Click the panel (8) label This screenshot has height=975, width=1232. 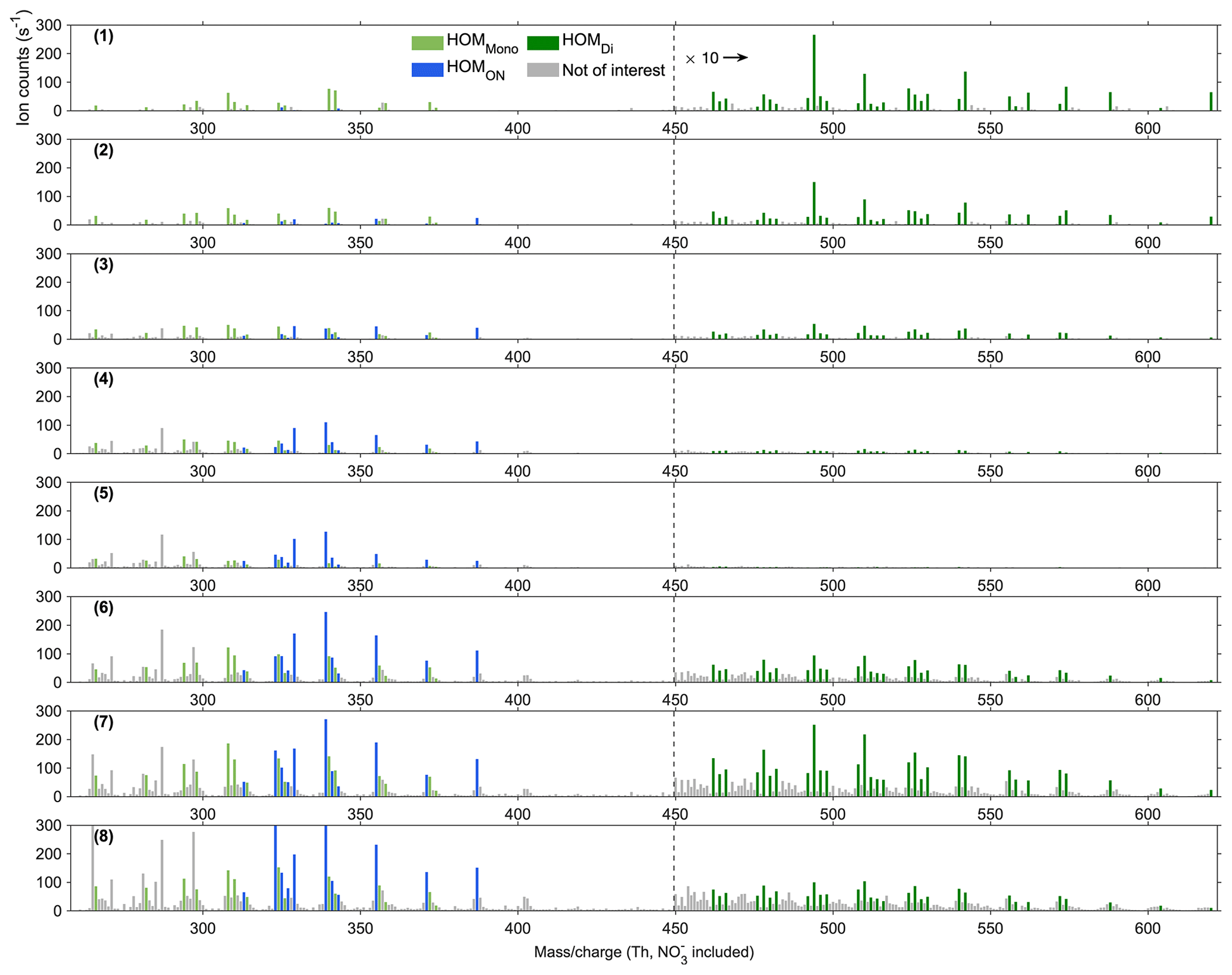pos(103,836)
